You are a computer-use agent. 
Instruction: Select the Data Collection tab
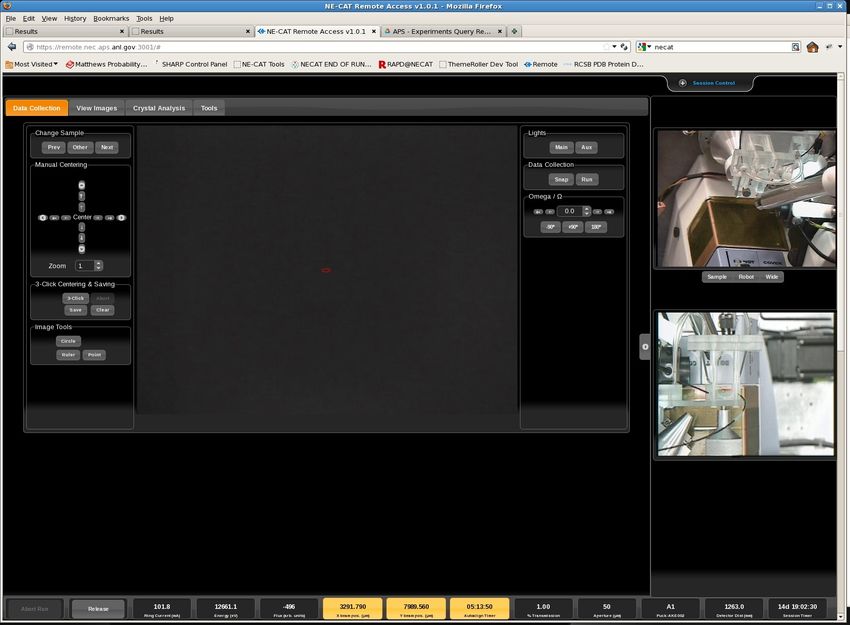coord(37,108)
